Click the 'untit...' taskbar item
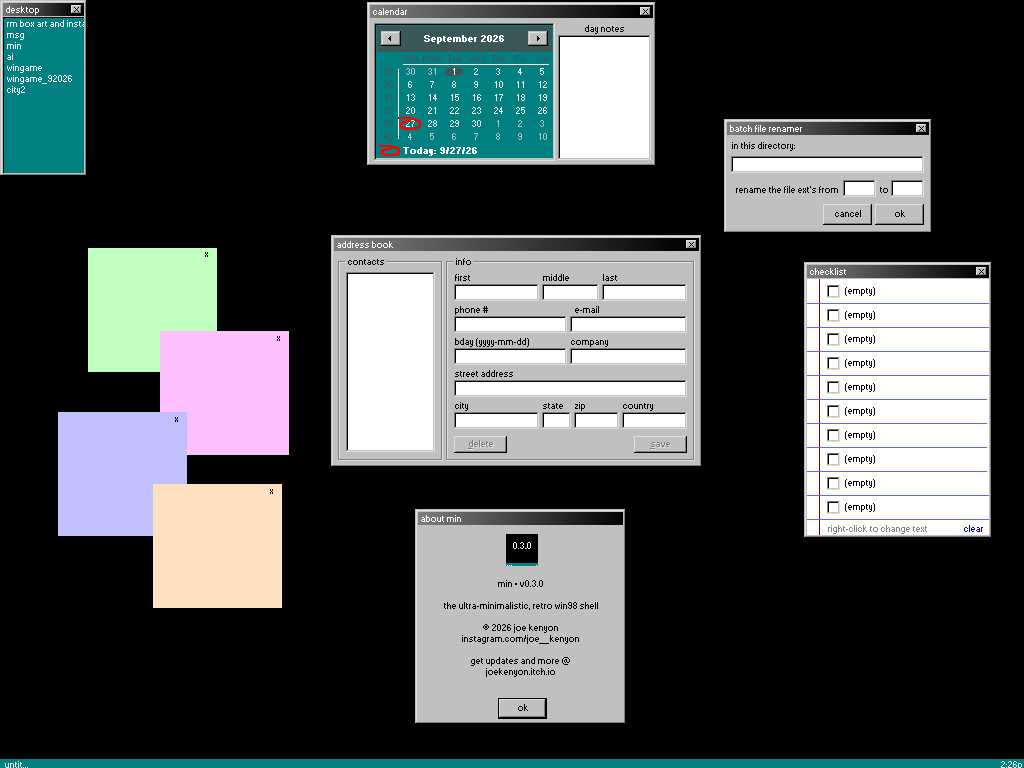 [x=16, y=764]
